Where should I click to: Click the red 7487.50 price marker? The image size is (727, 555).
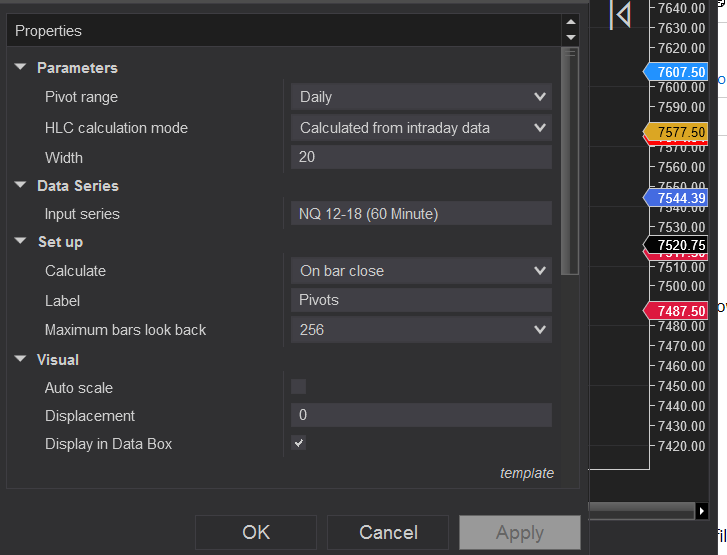677,311
